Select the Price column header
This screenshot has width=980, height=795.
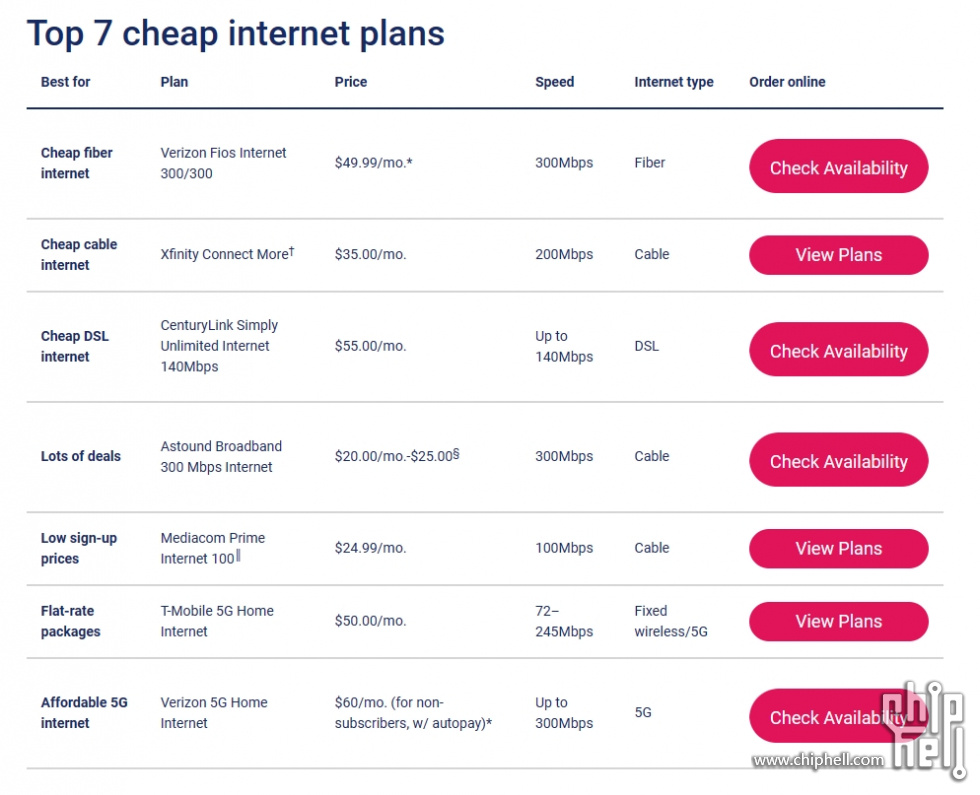pos(351,82)
